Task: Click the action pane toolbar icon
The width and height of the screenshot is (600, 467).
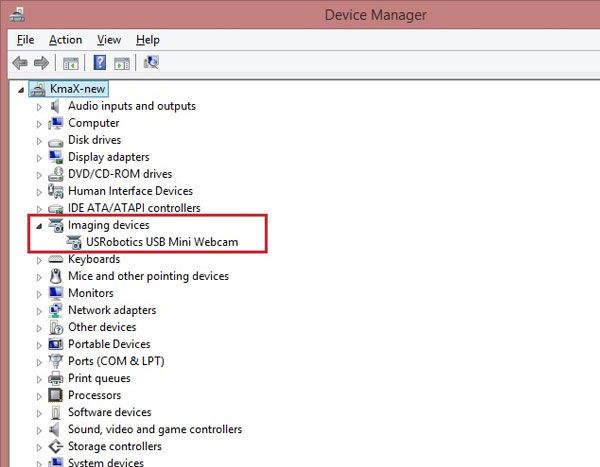Action: tap(122, 63)
